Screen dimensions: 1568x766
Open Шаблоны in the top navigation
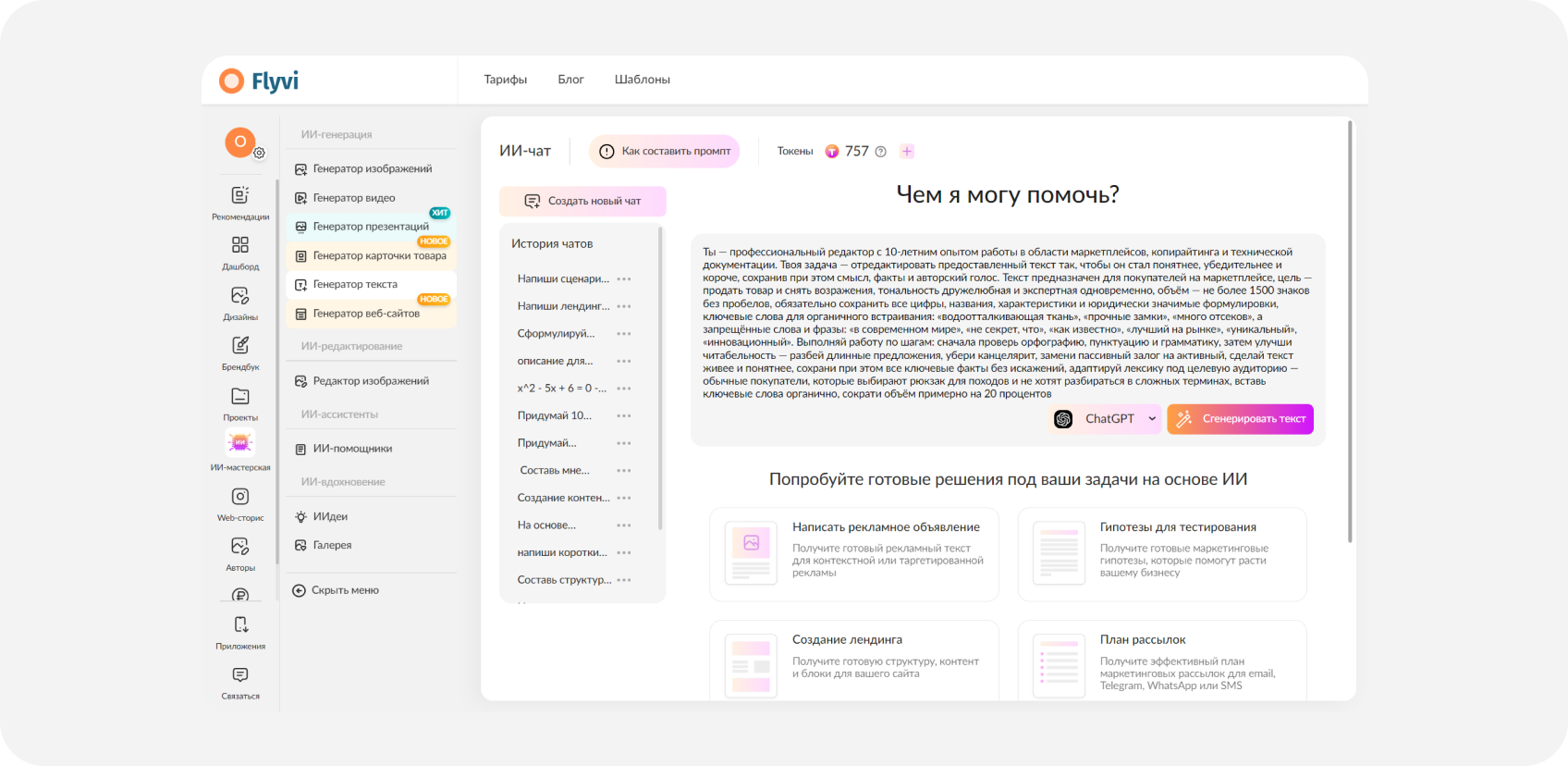[643, 80]
